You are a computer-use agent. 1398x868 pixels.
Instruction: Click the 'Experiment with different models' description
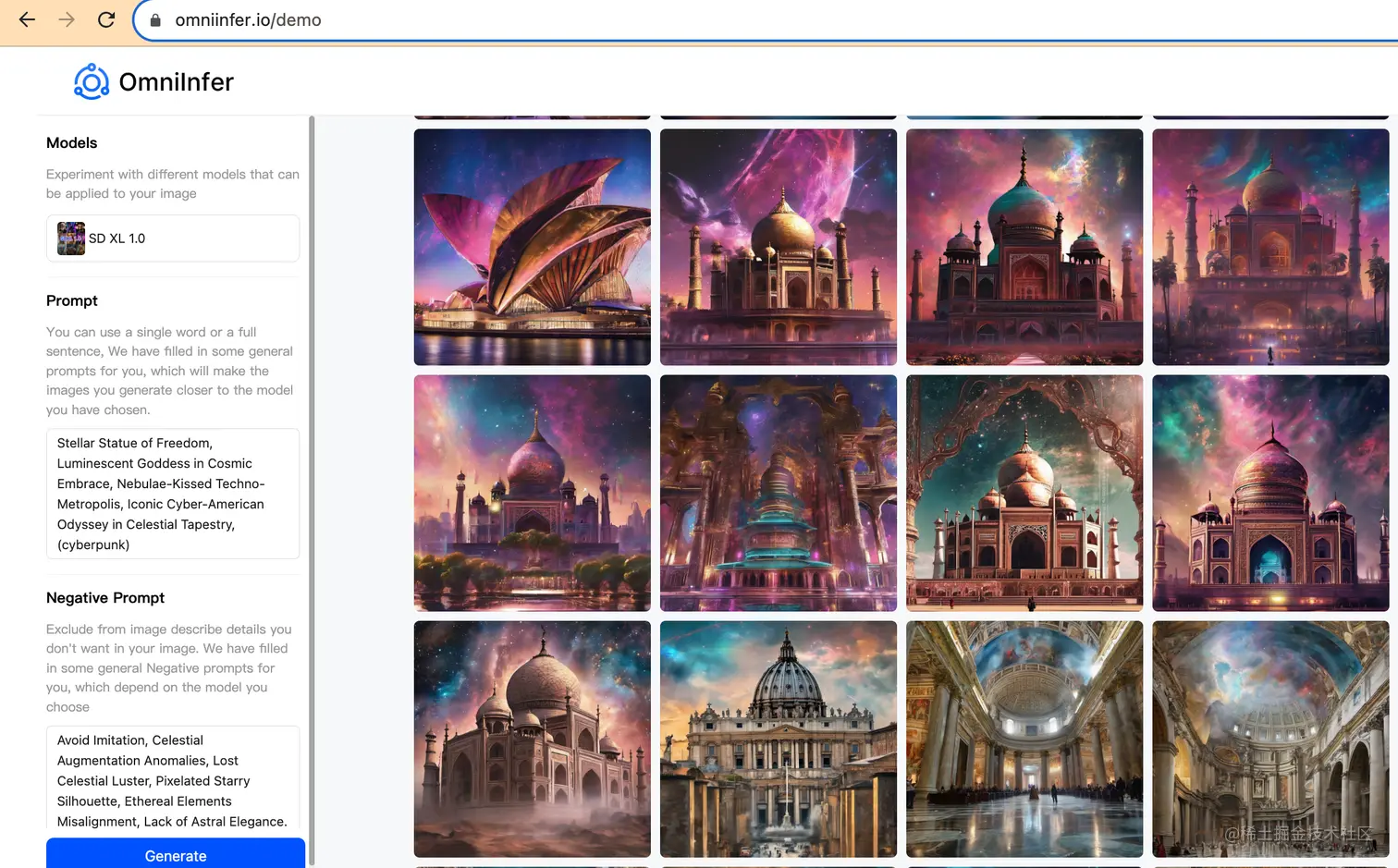pos(173,184)
